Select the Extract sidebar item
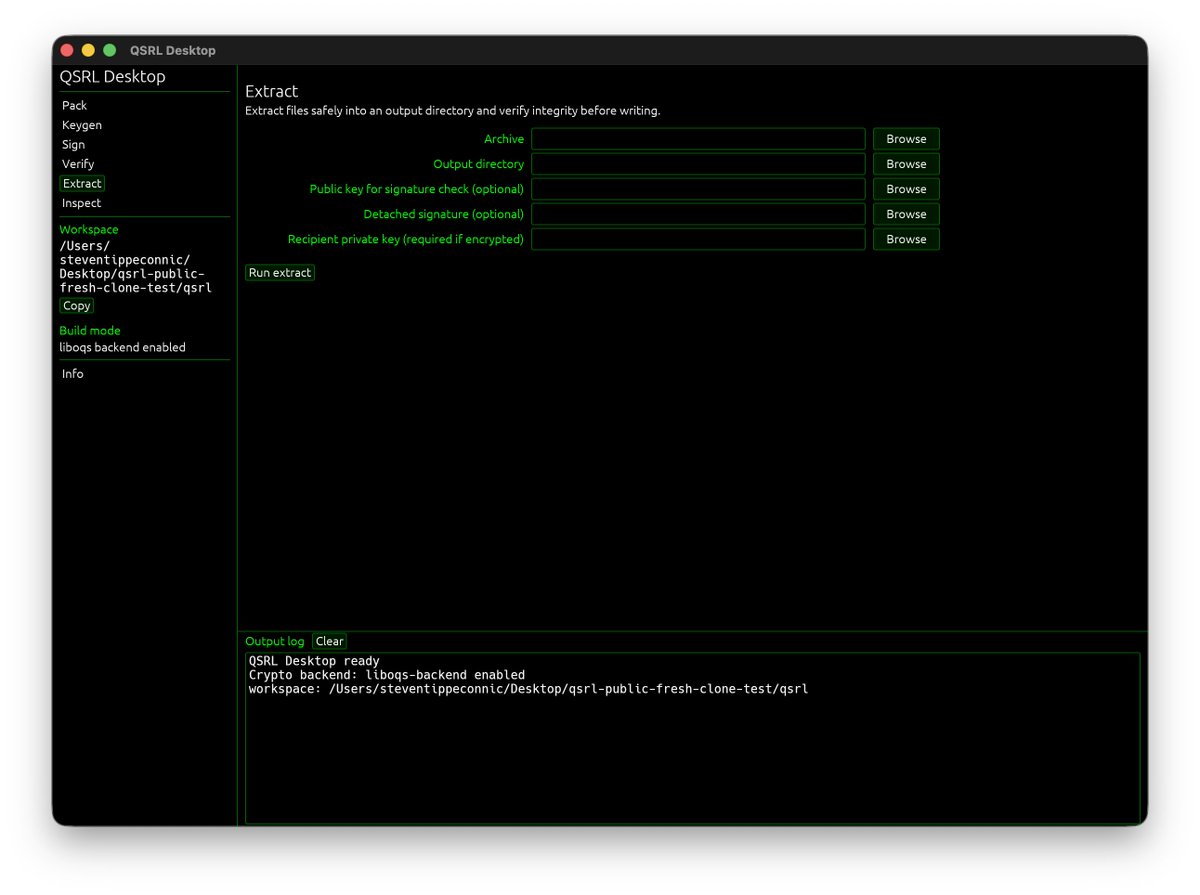 [x=82, y=183]
